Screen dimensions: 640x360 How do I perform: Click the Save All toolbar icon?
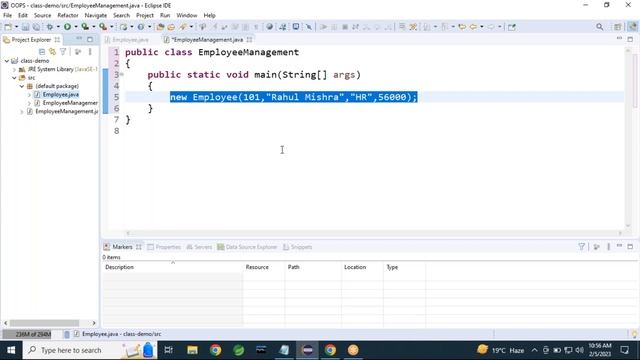pos(36,27)
